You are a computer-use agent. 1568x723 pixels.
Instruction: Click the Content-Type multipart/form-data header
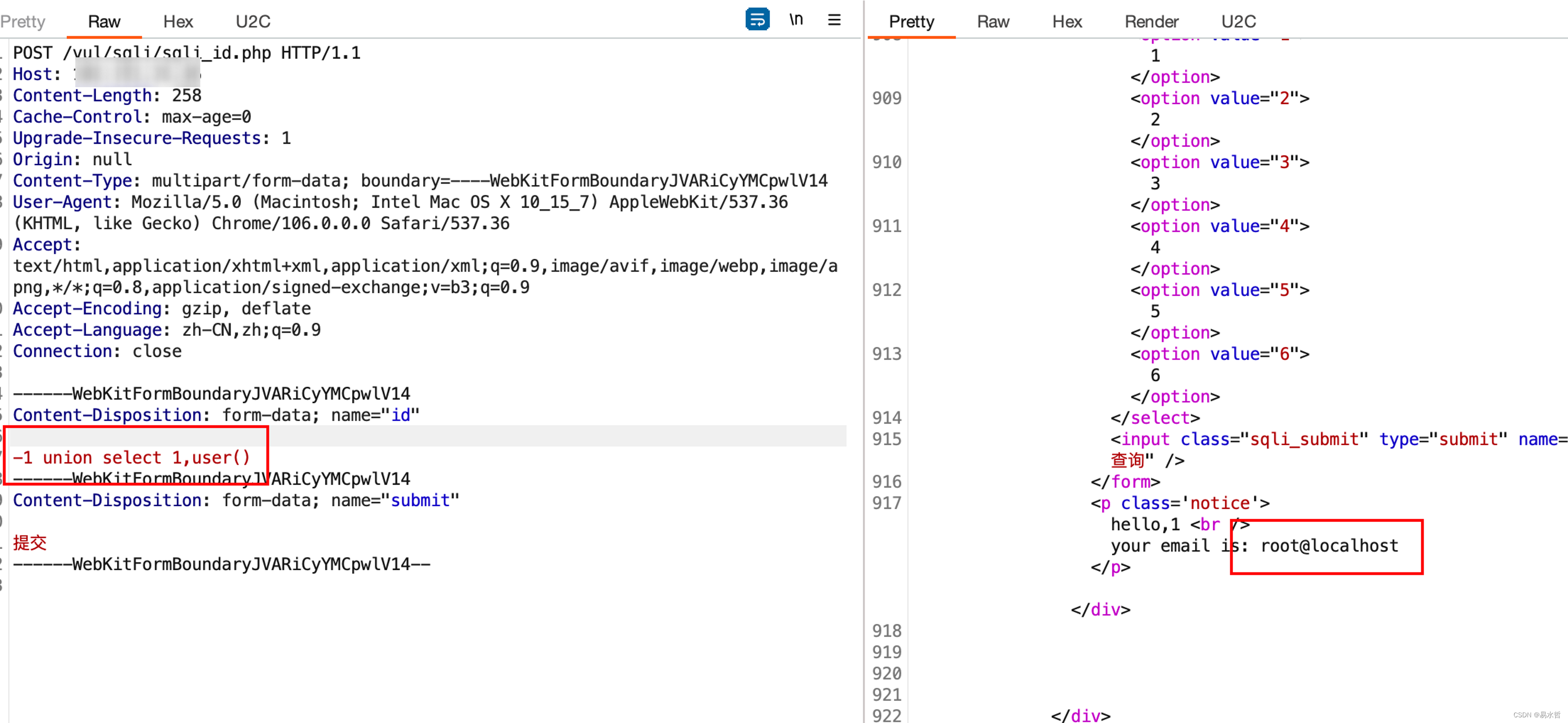(x=420, y=181)
